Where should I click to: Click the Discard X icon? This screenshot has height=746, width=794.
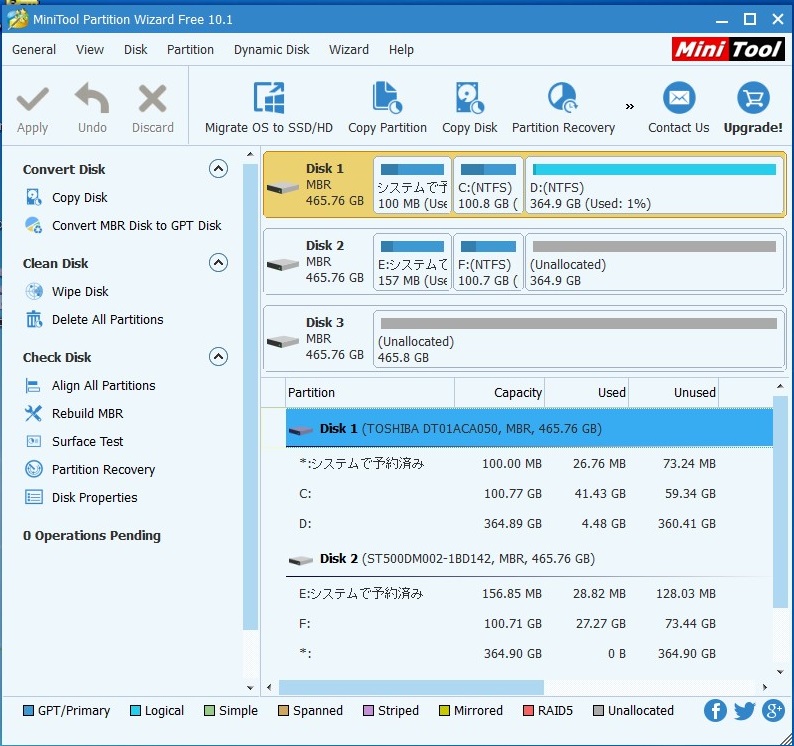(152, 98)
